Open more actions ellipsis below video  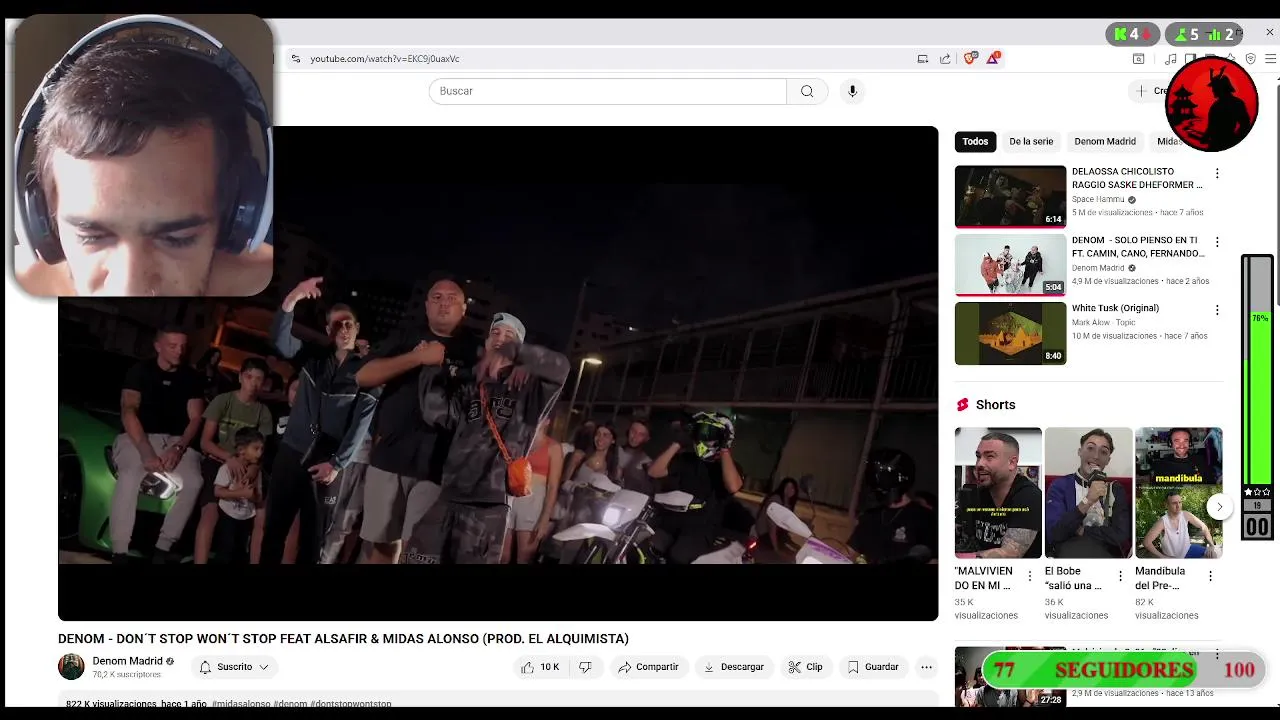click(926, 667)
